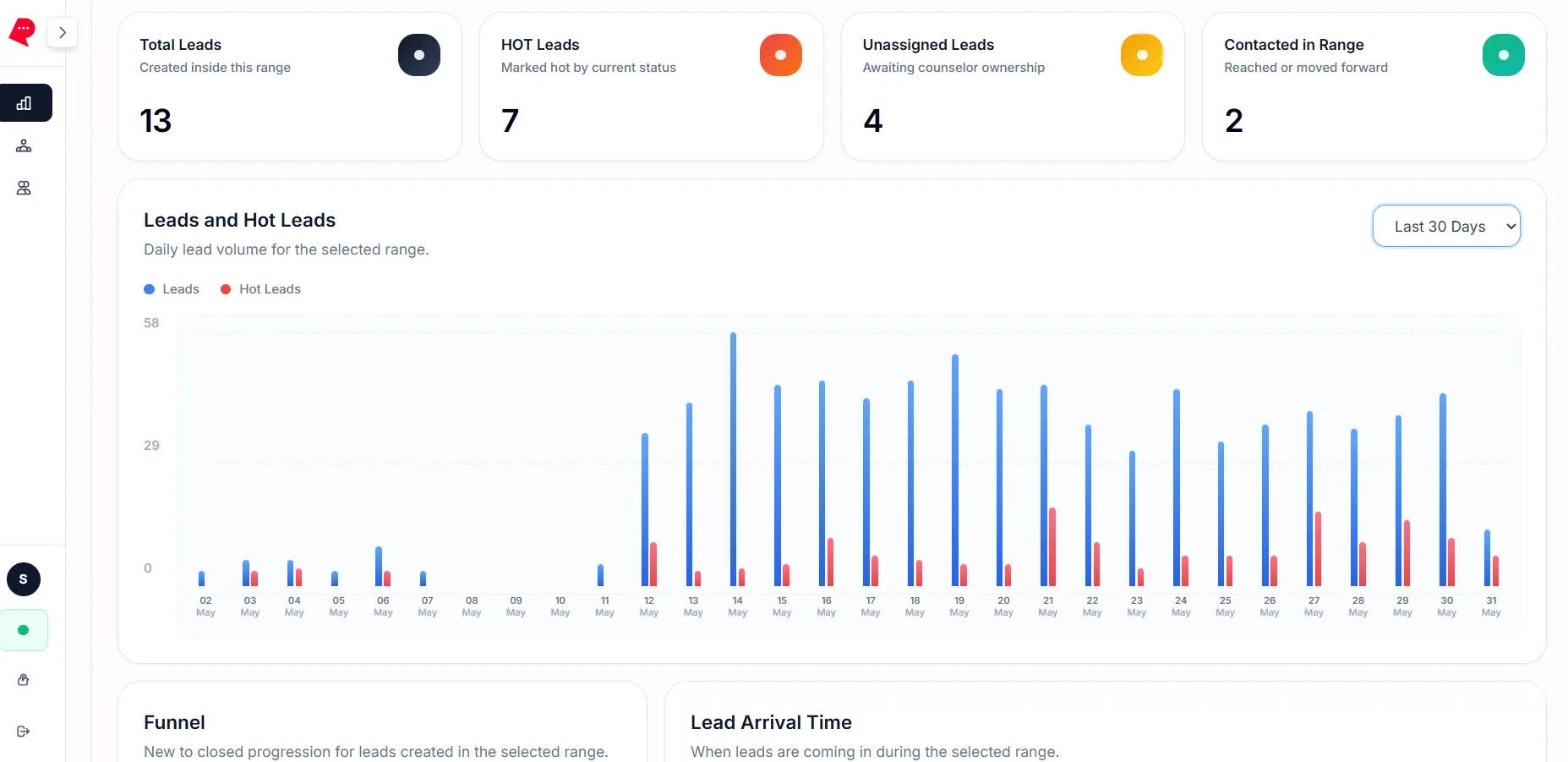The image size is (1568, 762).
Task: Click the 16 May axis label
Action: [x=826, y=606]
